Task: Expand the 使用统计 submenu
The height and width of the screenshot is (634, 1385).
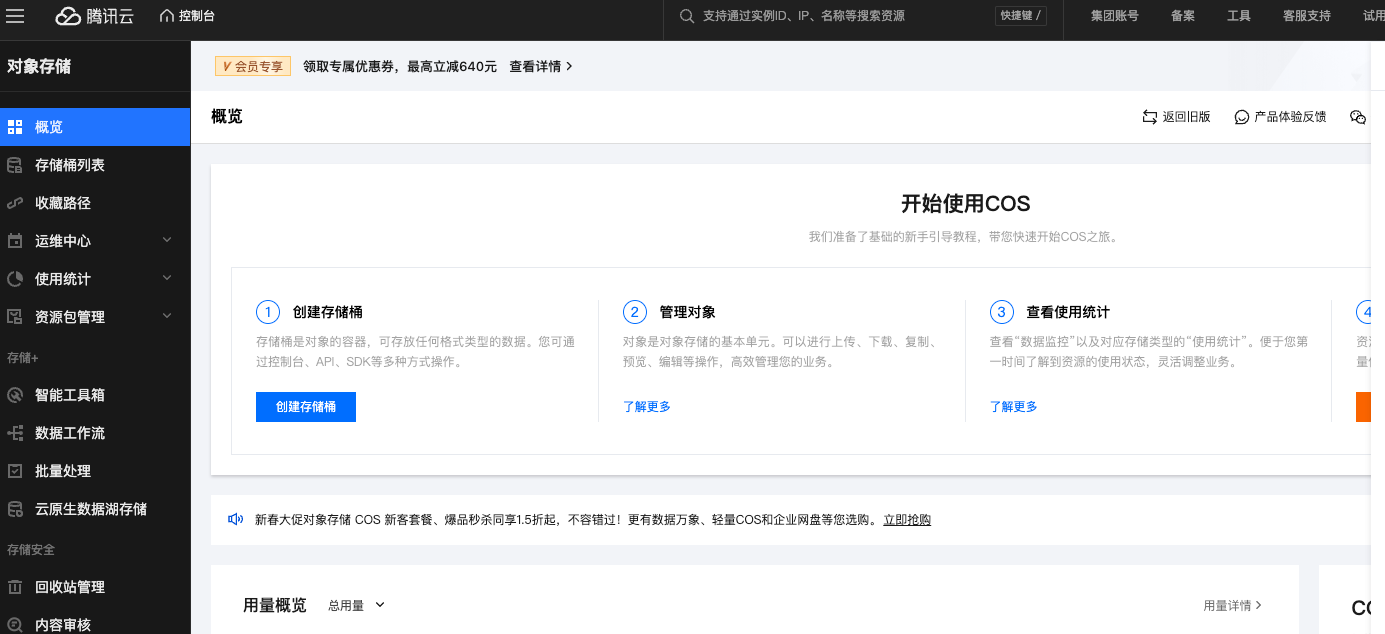Action: coord(167,278)
